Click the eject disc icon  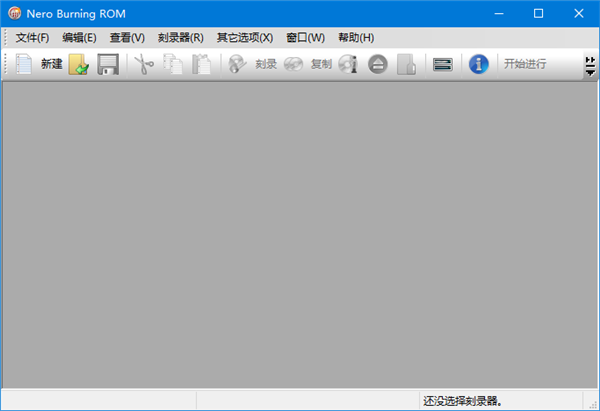[x=377, y=64]
